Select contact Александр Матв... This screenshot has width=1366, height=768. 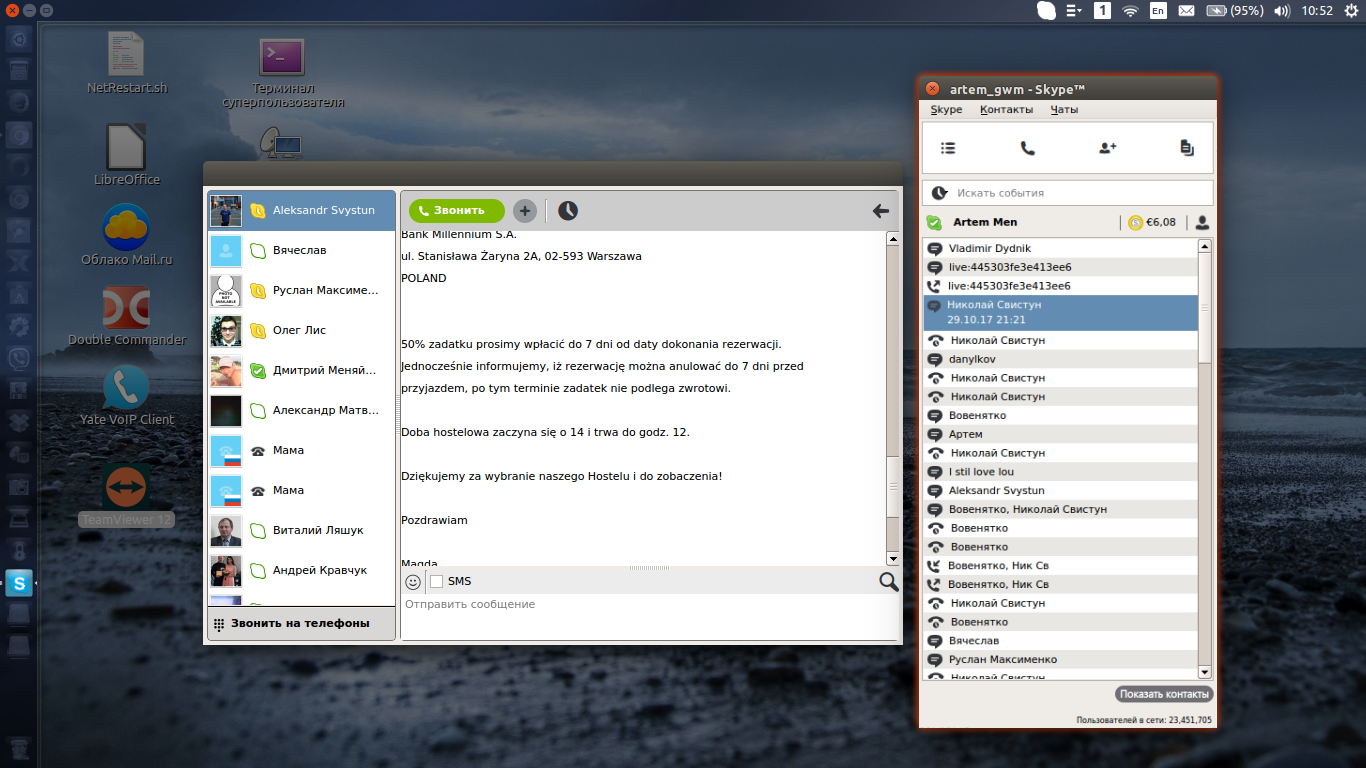click(x=301, y=410)
